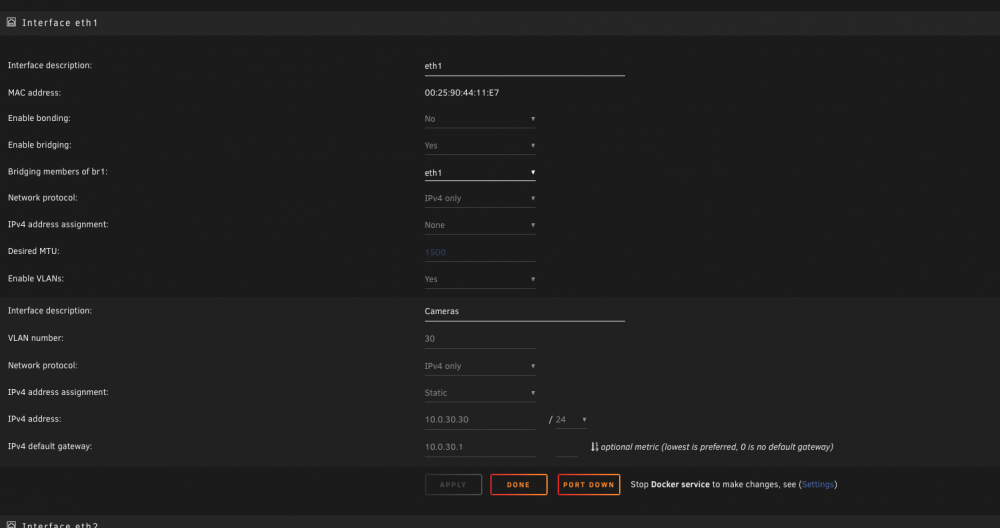
Task: Open the Enable bonding dropdown
Action: coord(480,119)
